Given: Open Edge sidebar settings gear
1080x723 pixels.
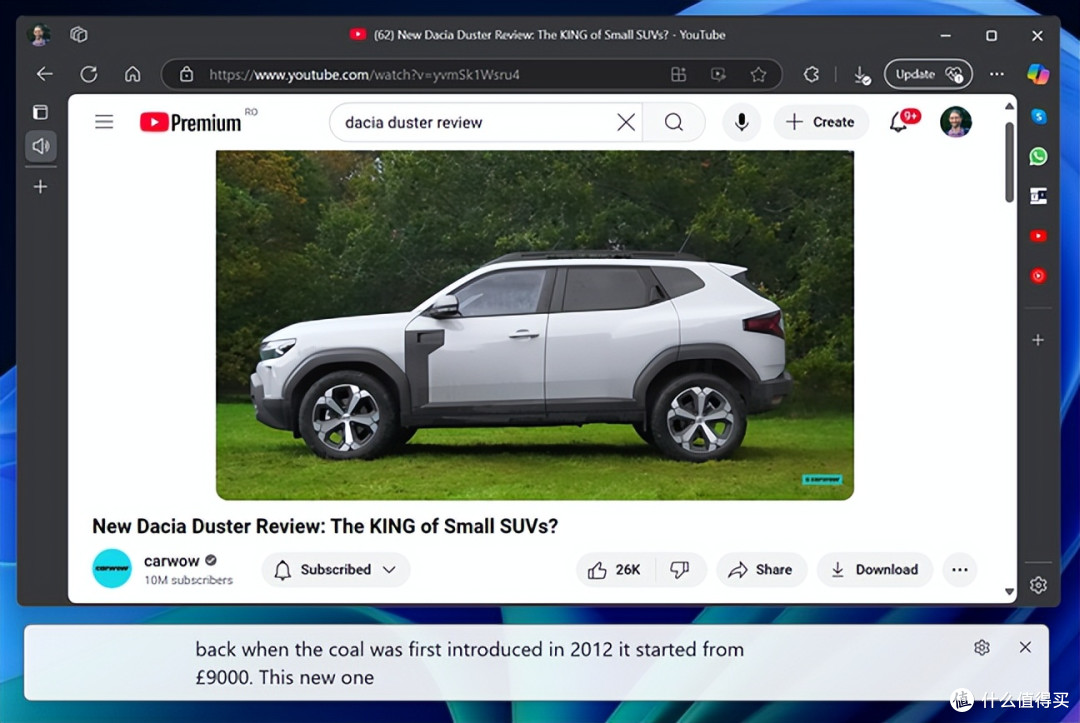Looking at the screenshot, I should tap(1039, 585).
